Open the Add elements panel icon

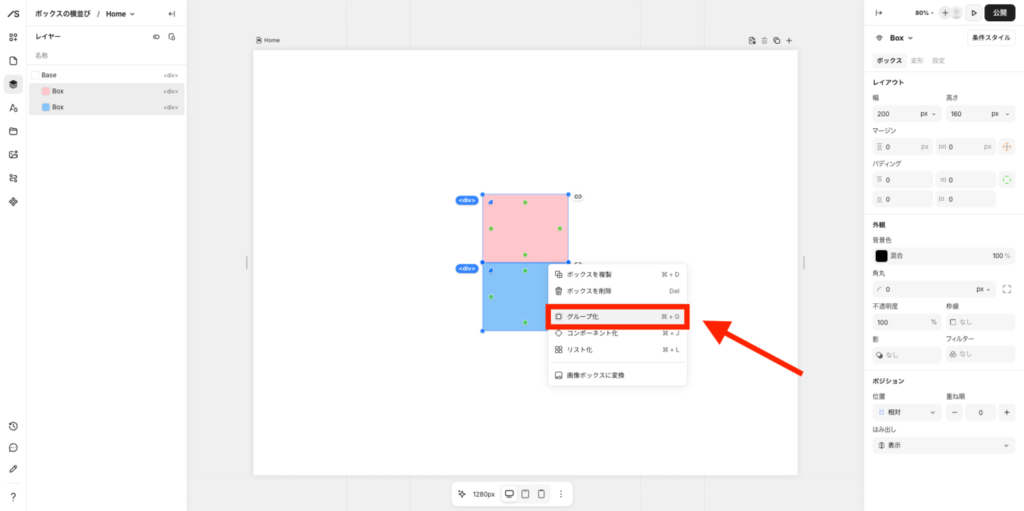click(x=13, y=37)
